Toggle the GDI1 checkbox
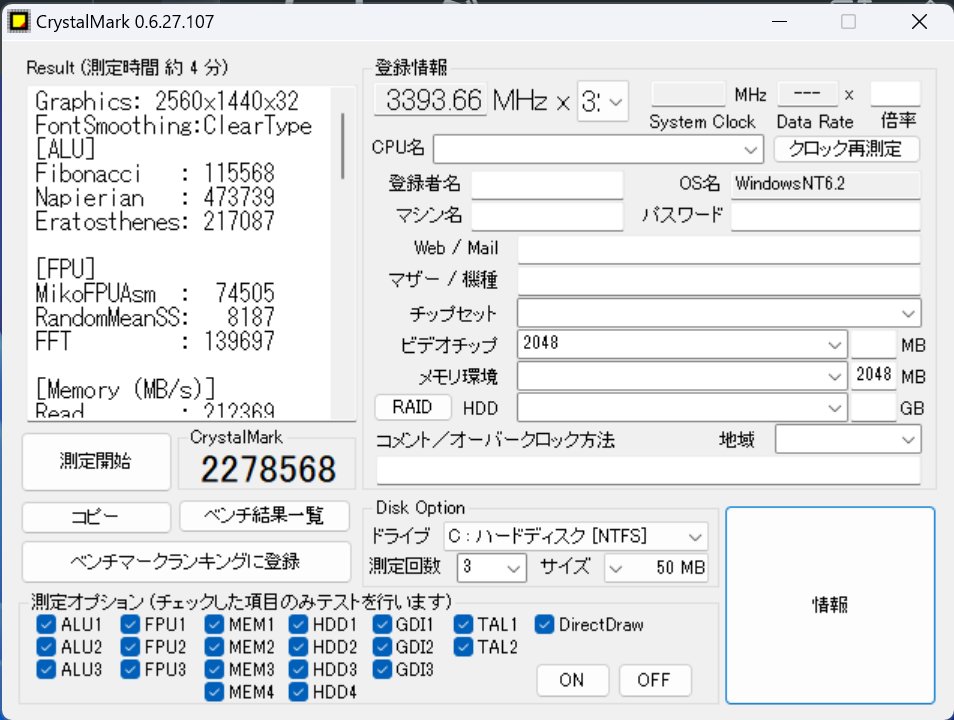The width and height of the screenshot is (954, 720). pos(382,624)
